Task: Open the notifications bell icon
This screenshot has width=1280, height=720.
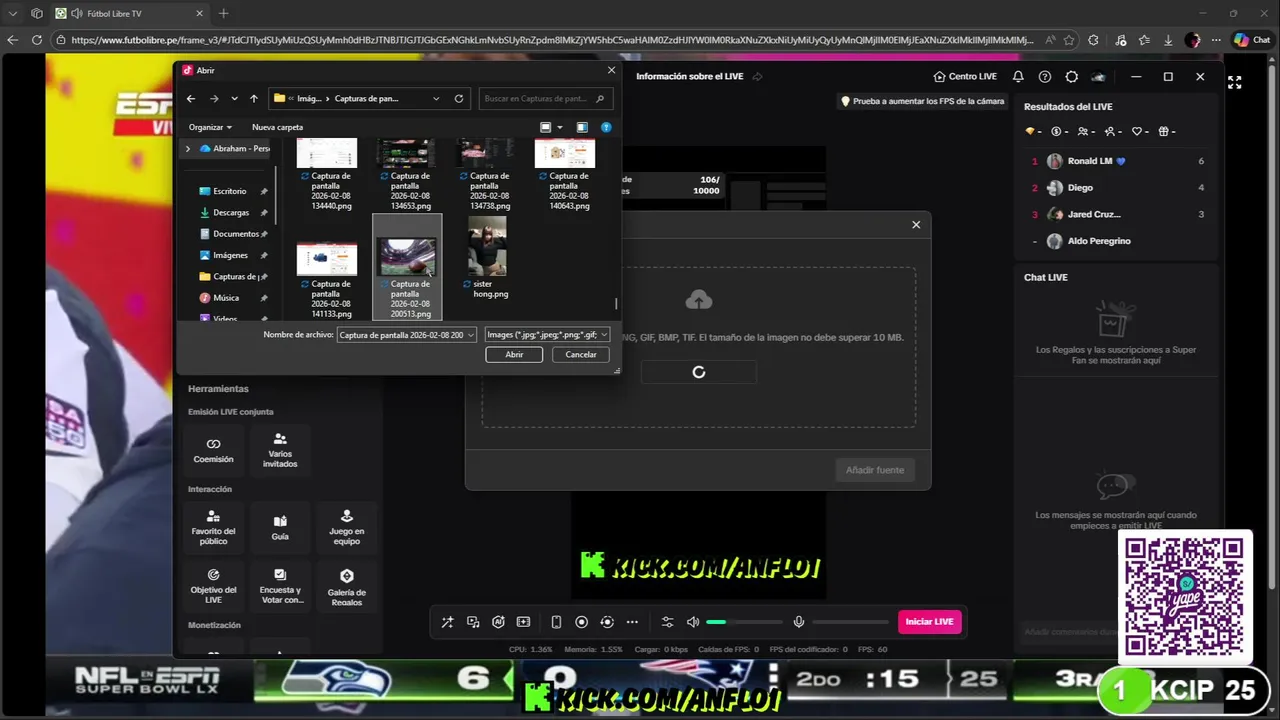Action: tap(1018, 77)
